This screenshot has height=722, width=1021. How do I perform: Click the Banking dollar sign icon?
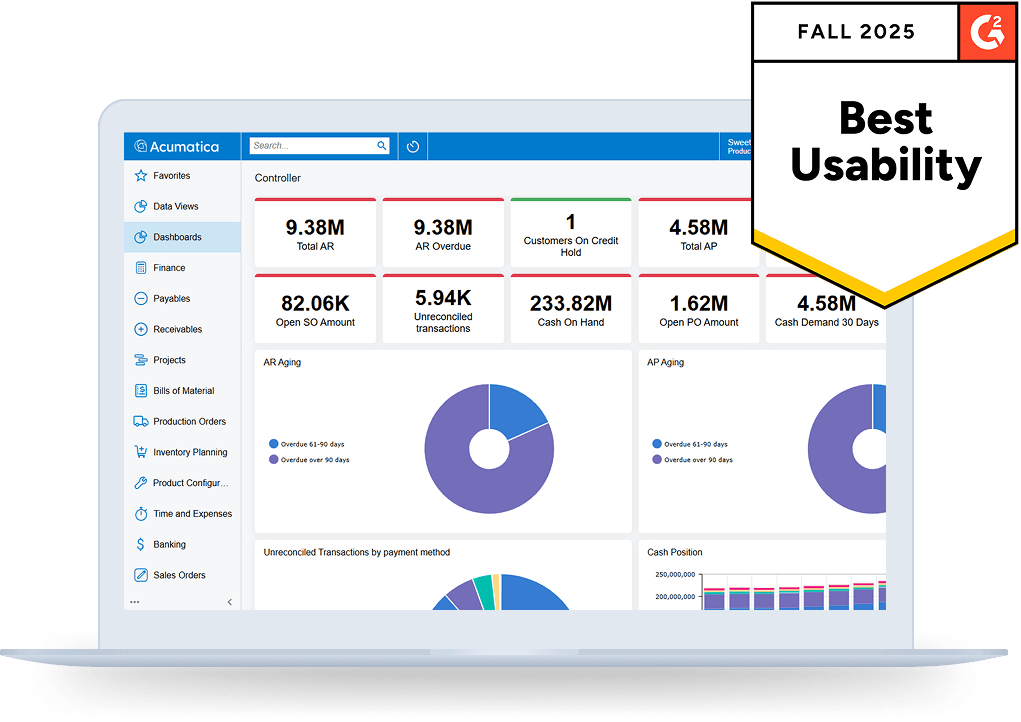pos(141,545)
